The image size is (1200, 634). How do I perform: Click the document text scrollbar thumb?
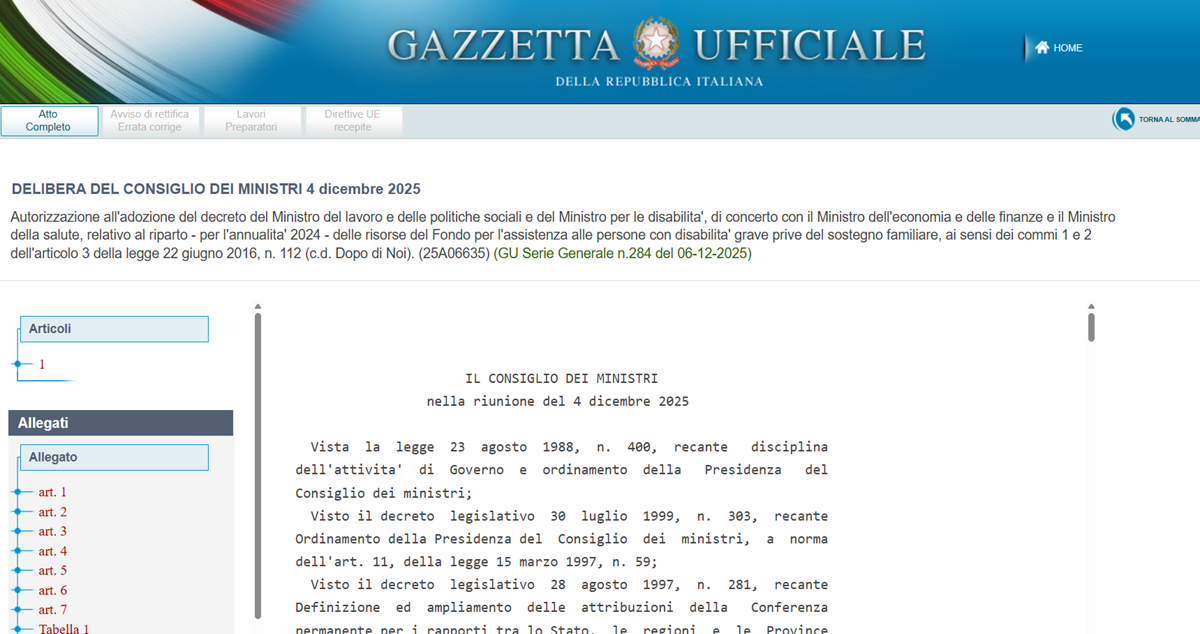point(1091,327)
